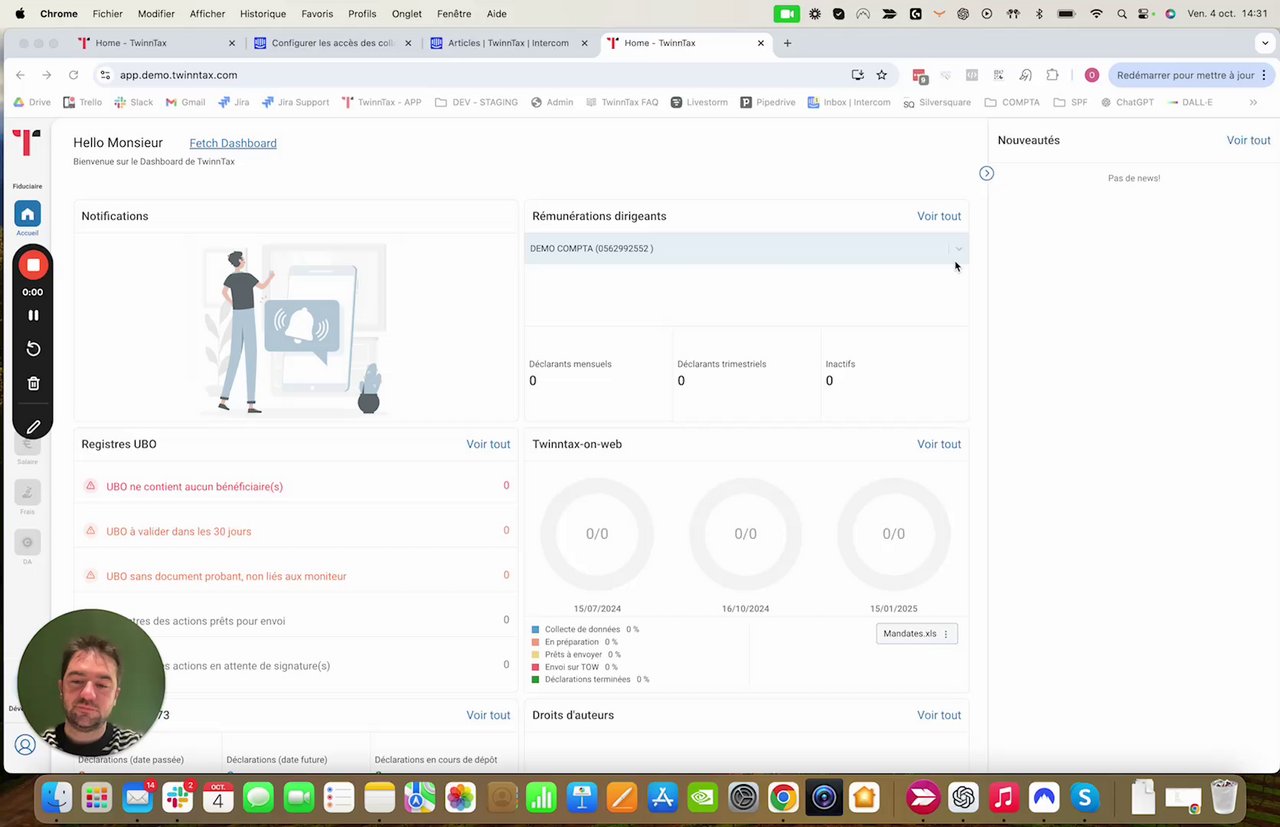This screenshot has width=1280, height=827.
Task: Click Voir tout in Nouveautés panel
Action: click(1248, 140)
